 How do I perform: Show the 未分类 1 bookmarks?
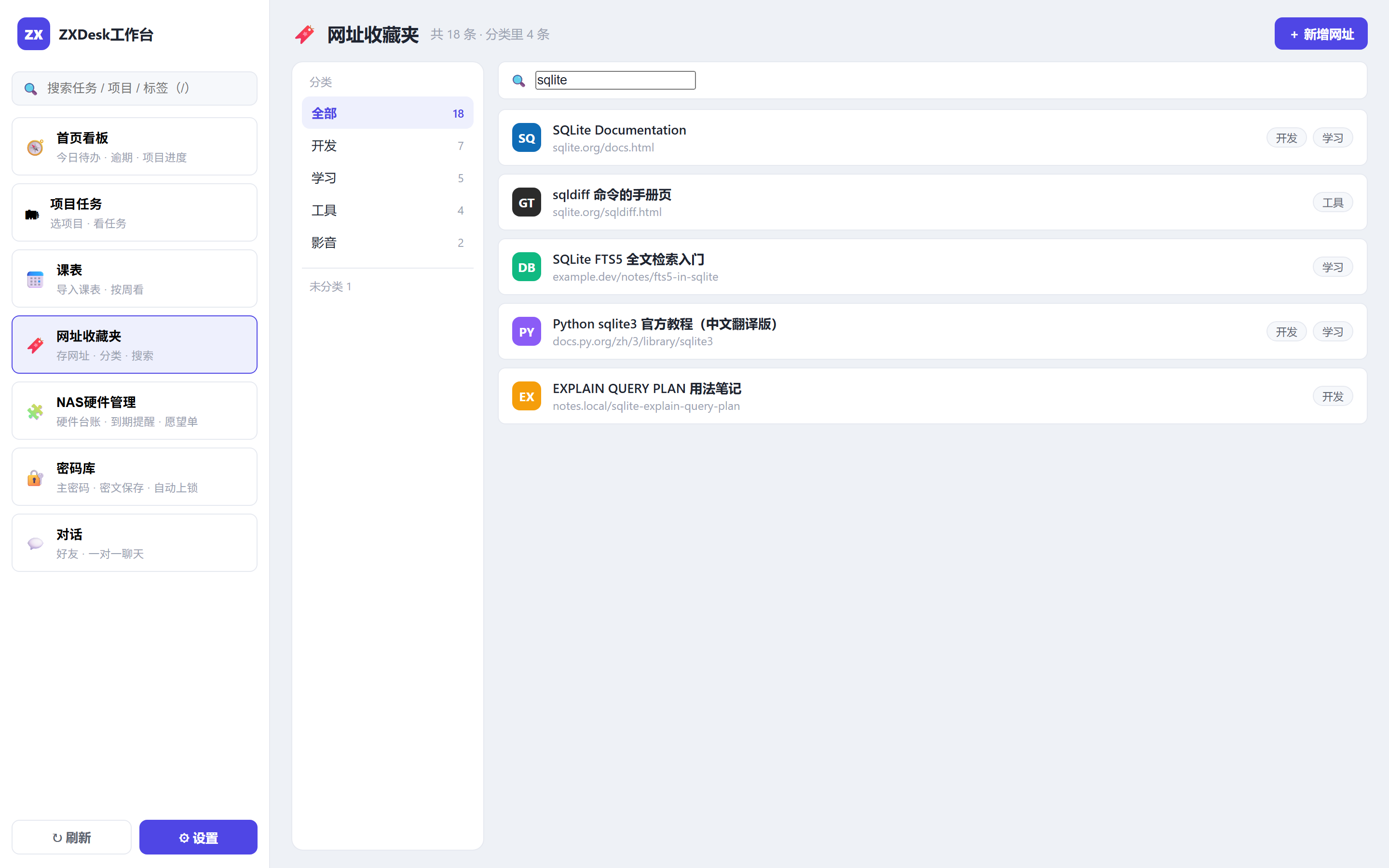coord(330,286)
